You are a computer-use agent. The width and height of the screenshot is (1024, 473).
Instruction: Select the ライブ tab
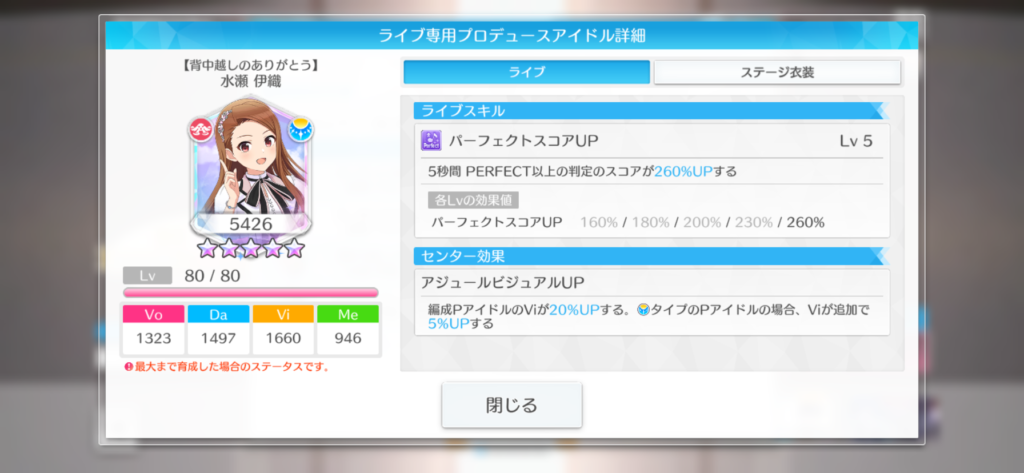526,72
